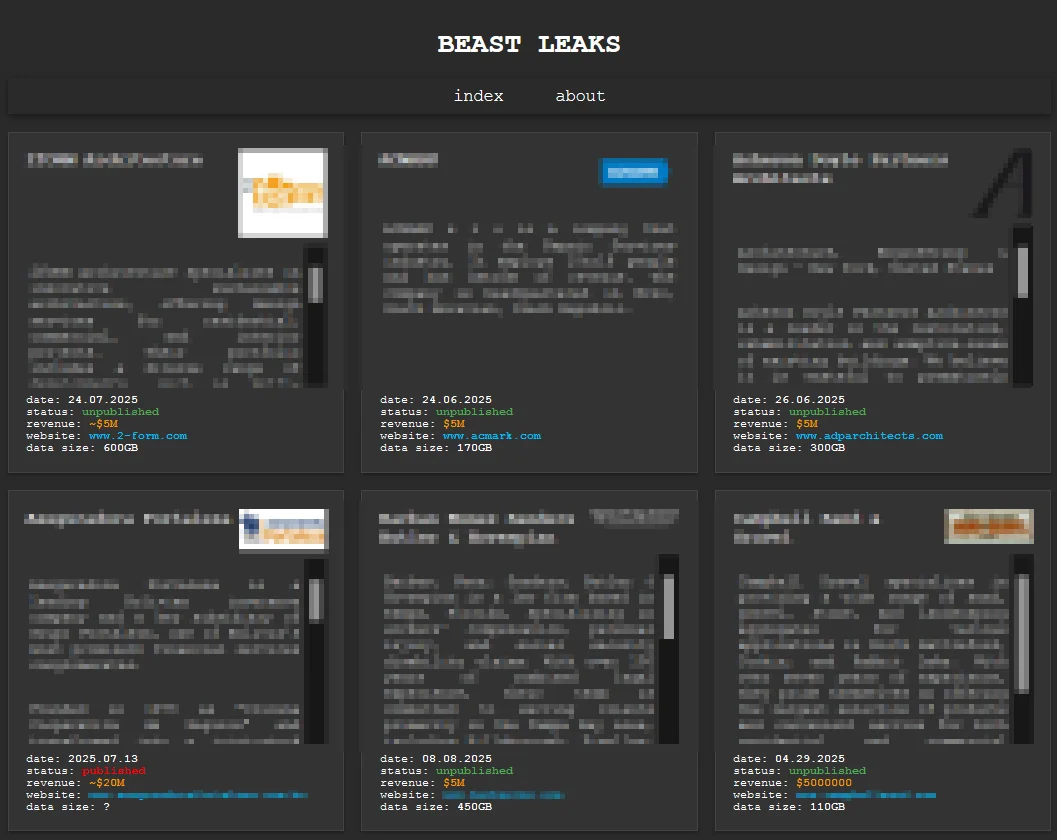This screenshot has width=1057, height=840.
Task: Select the date 04.29.2025 text
Action: tap(789, 758)
